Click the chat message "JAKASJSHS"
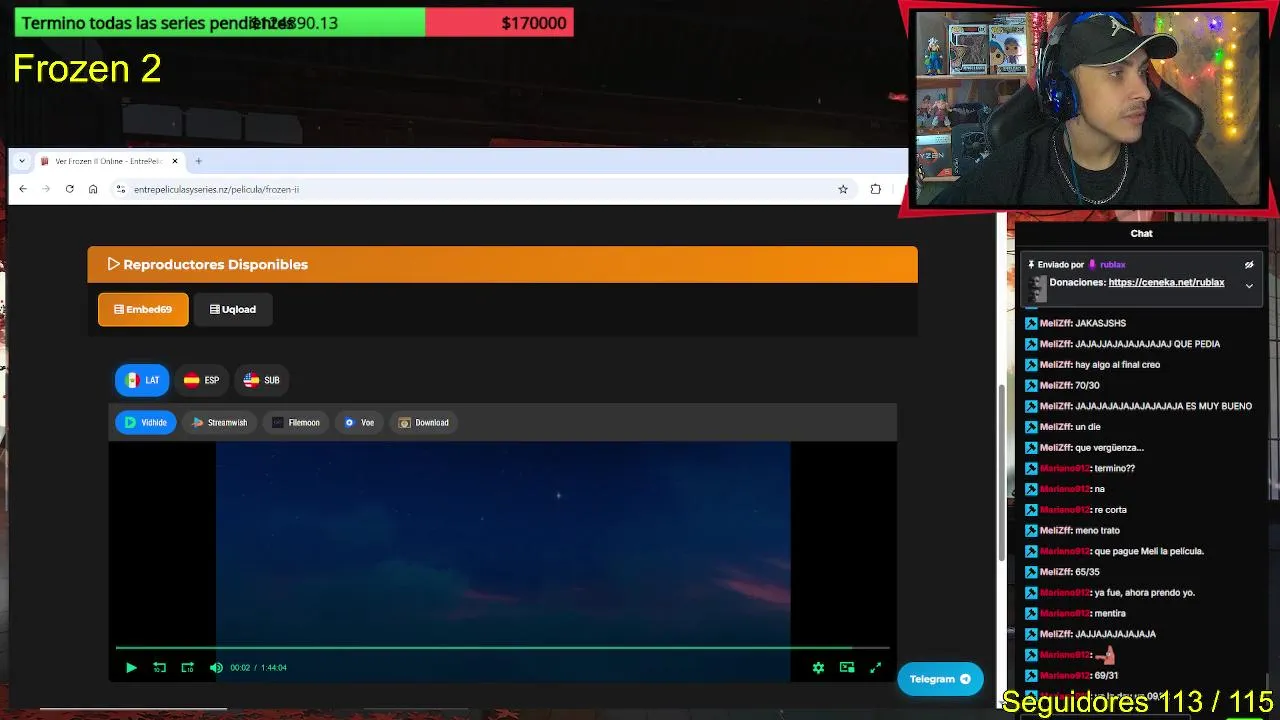The height and width of the screenshot is (720, 1280). pyautogui.click(x=1100, y=323)
